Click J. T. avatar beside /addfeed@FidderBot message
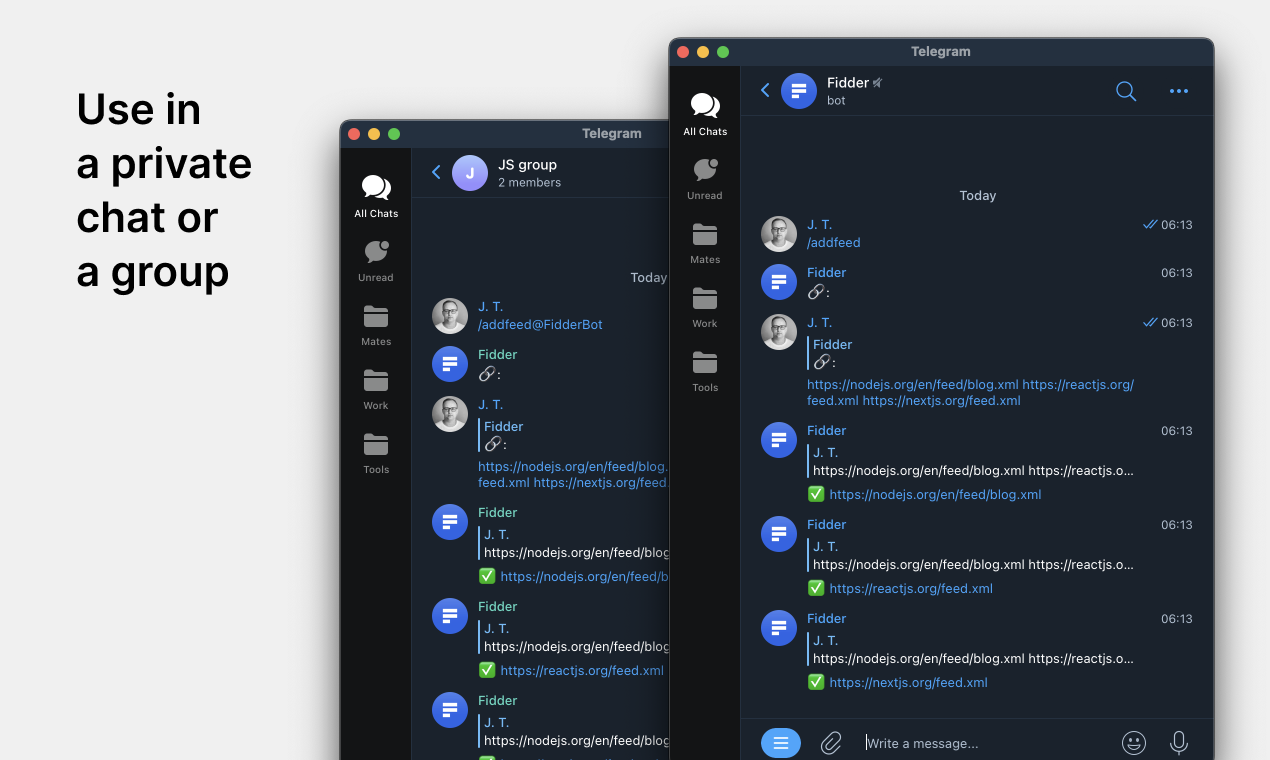1270x760 pixels. coord(450,316)
